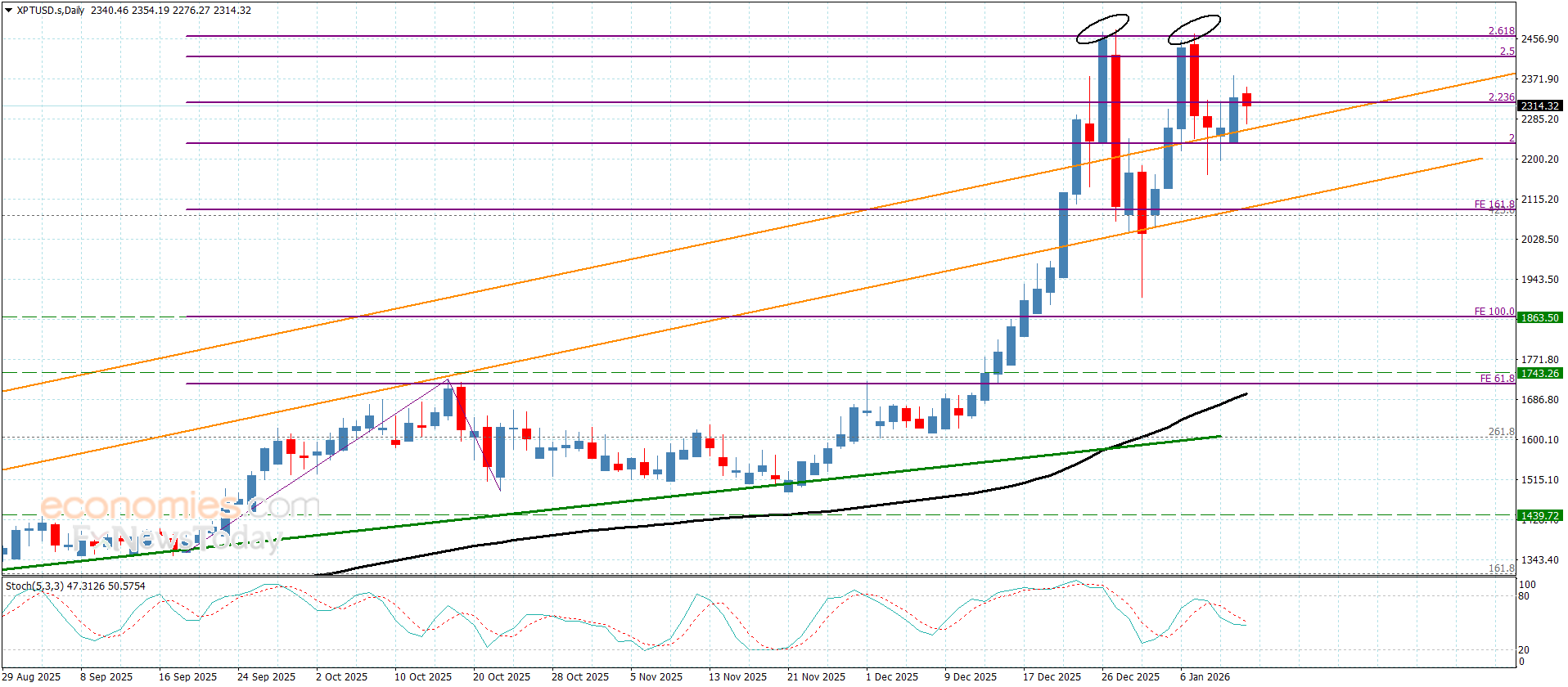Click the 17 Dec 2025 date marker

pyautogui.click(x=1052, y=676)
